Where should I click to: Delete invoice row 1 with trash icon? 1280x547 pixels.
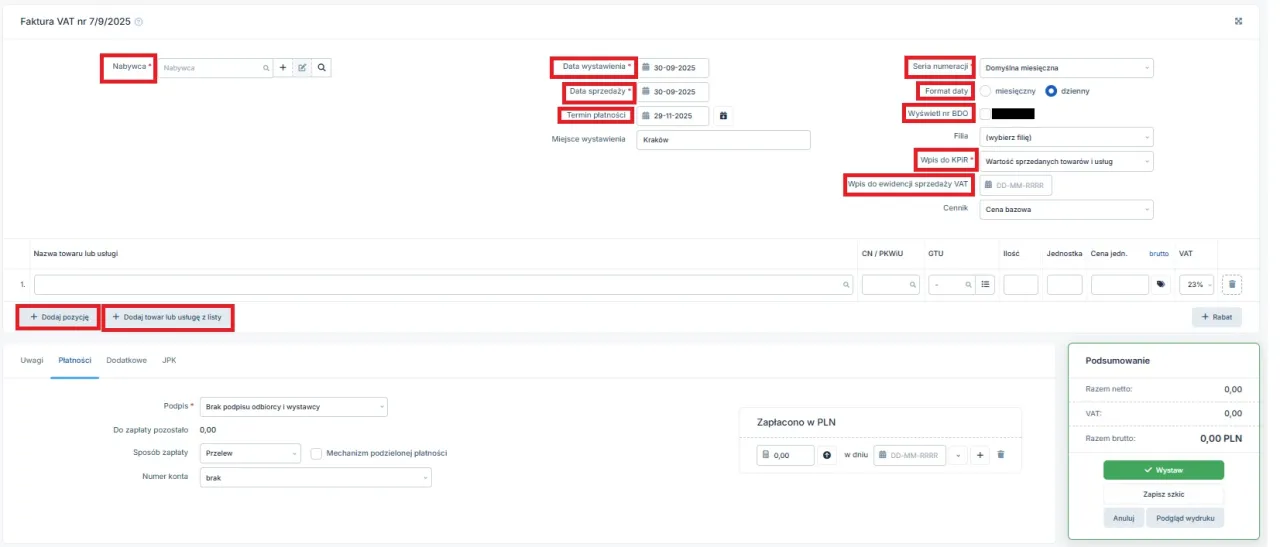1232,285
